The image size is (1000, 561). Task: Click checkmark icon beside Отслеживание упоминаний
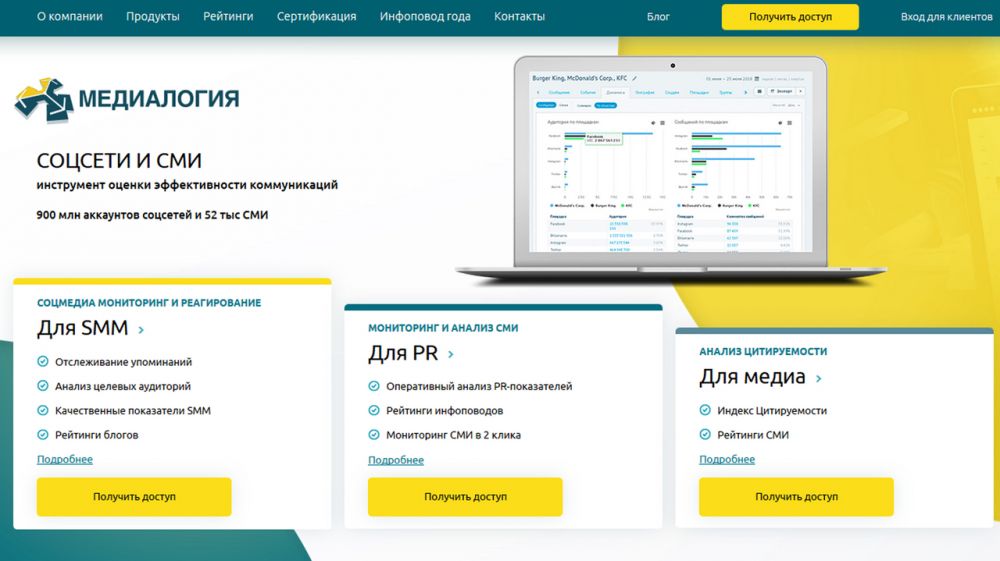click(43, 362)
